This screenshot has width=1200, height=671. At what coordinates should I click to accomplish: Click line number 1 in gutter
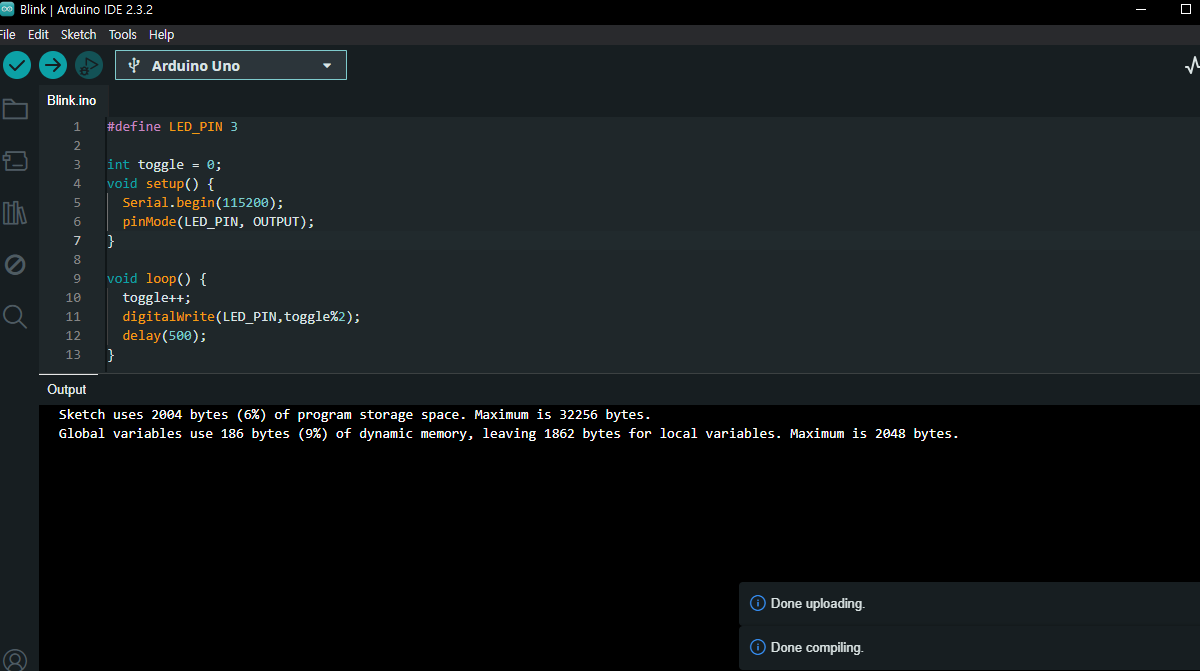[77, 127]
